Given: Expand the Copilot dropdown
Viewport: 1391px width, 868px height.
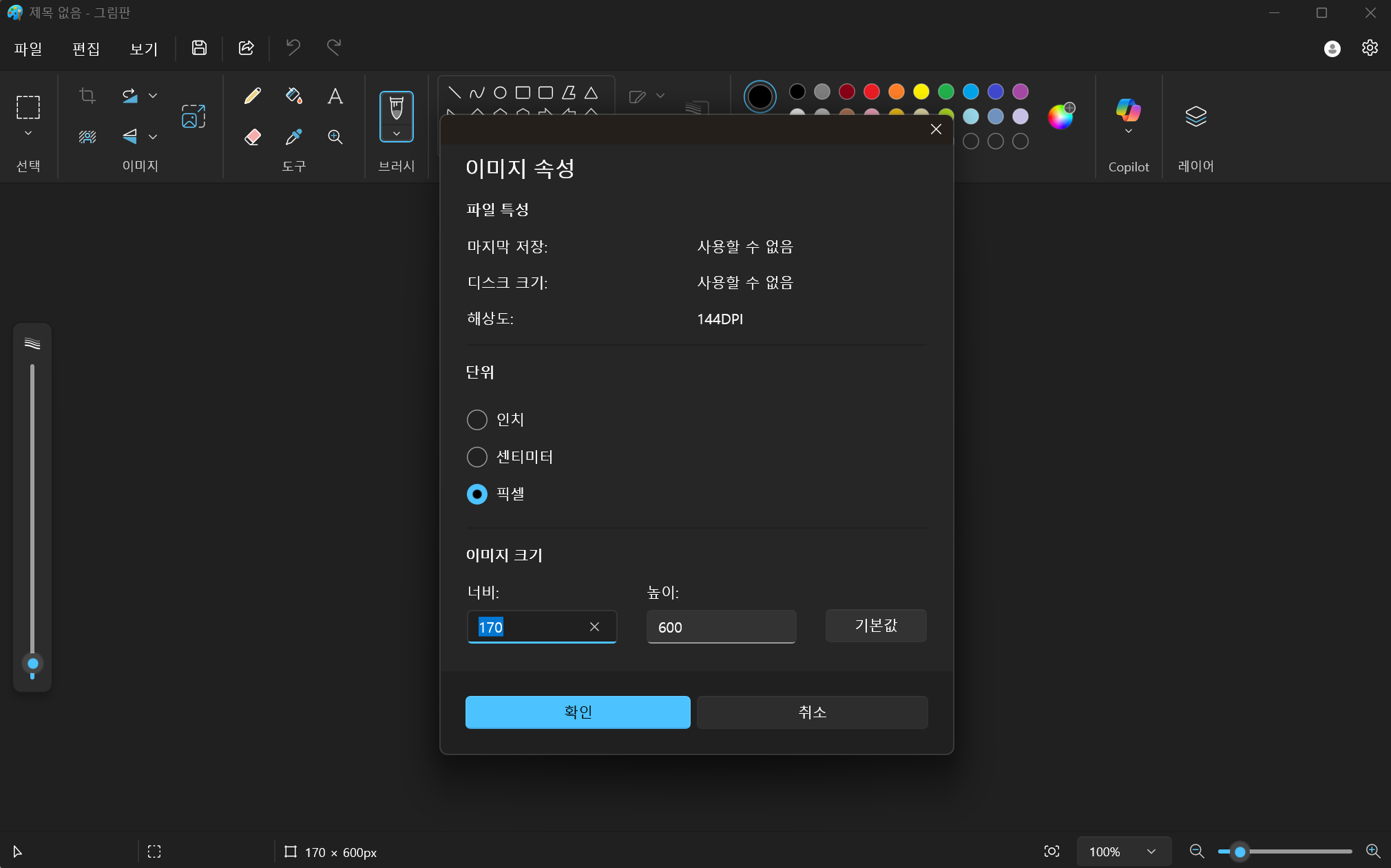Looking at the screenshot, I should click(1128, 131).
